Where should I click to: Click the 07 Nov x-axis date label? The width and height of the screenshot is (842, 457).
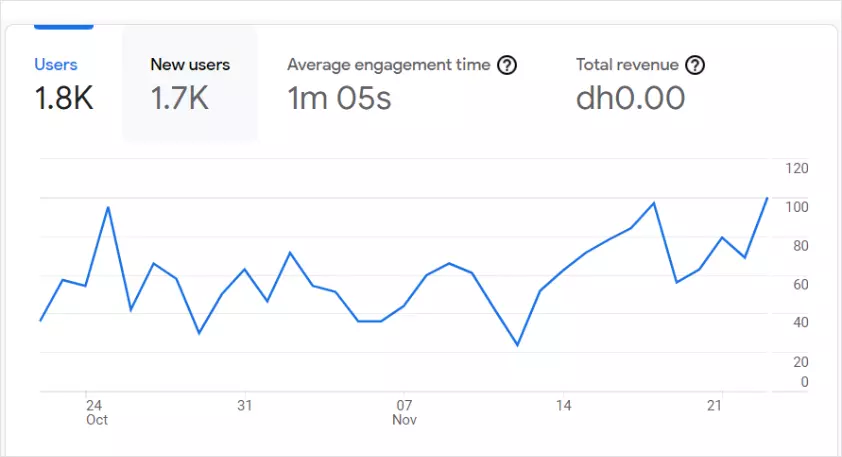point(404,413)
